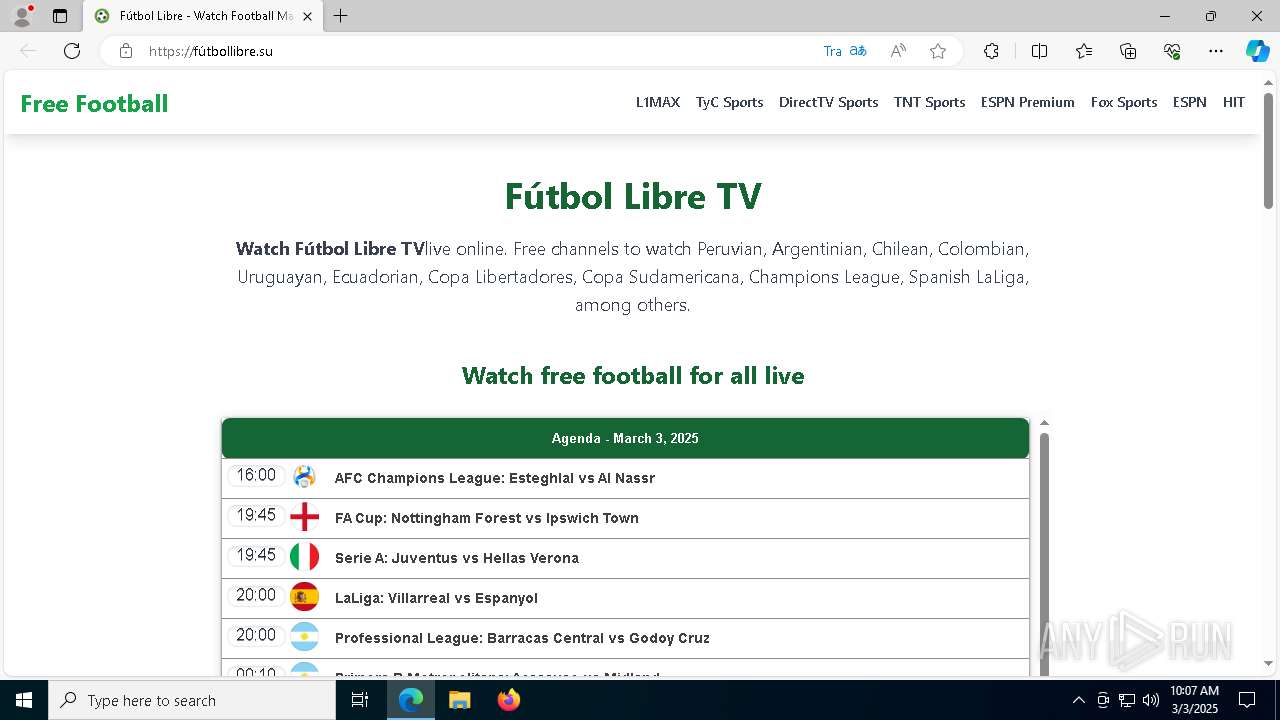Screen dimensions: 1280x720
Task: Expand Nottingham Forest vs Ipswich Town match
Action: coord(625,518)
